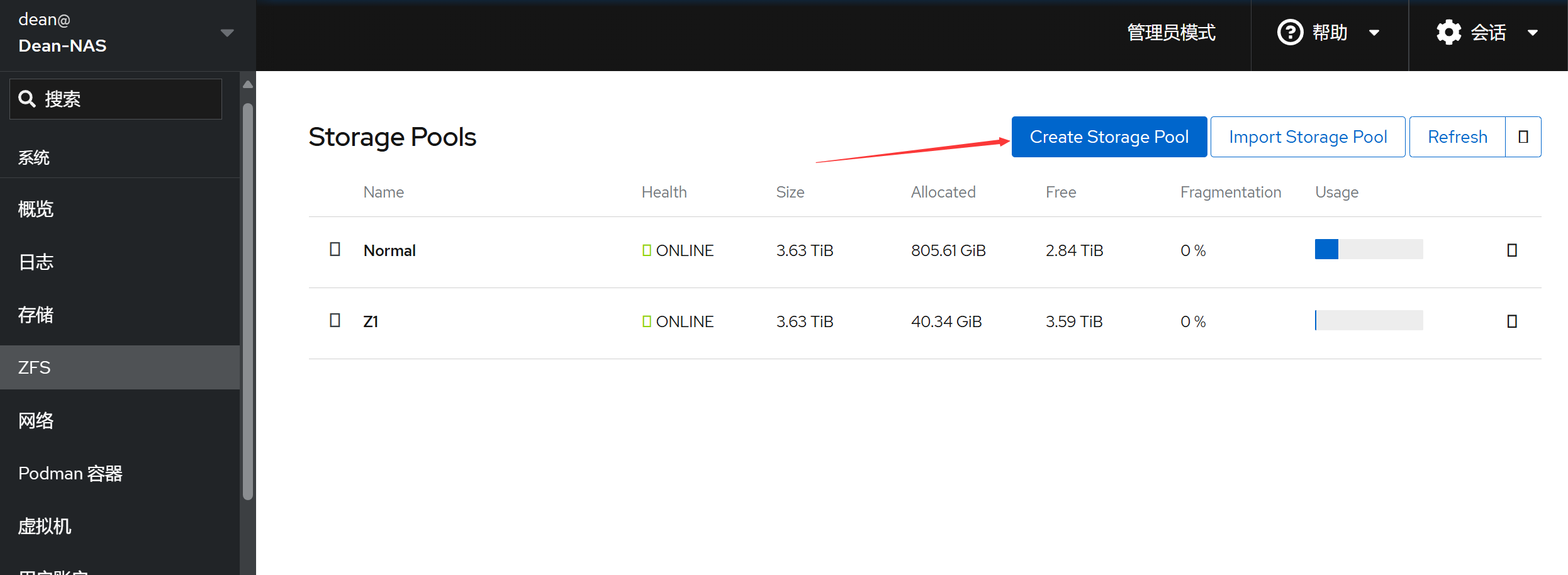
Task: Click the 搜索 search input field
Action: (x=126, y=99)
